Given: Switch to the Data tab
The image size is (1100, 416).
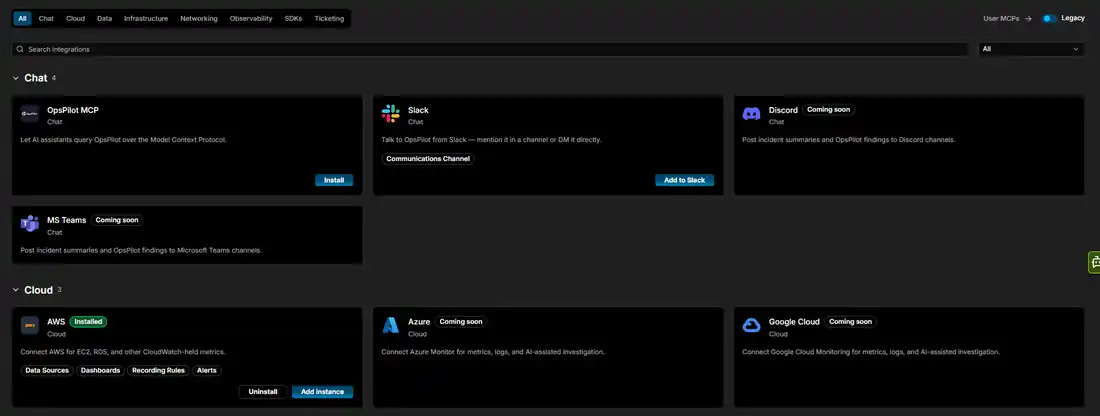Looking at the screenshot, I should pos(105,18).
